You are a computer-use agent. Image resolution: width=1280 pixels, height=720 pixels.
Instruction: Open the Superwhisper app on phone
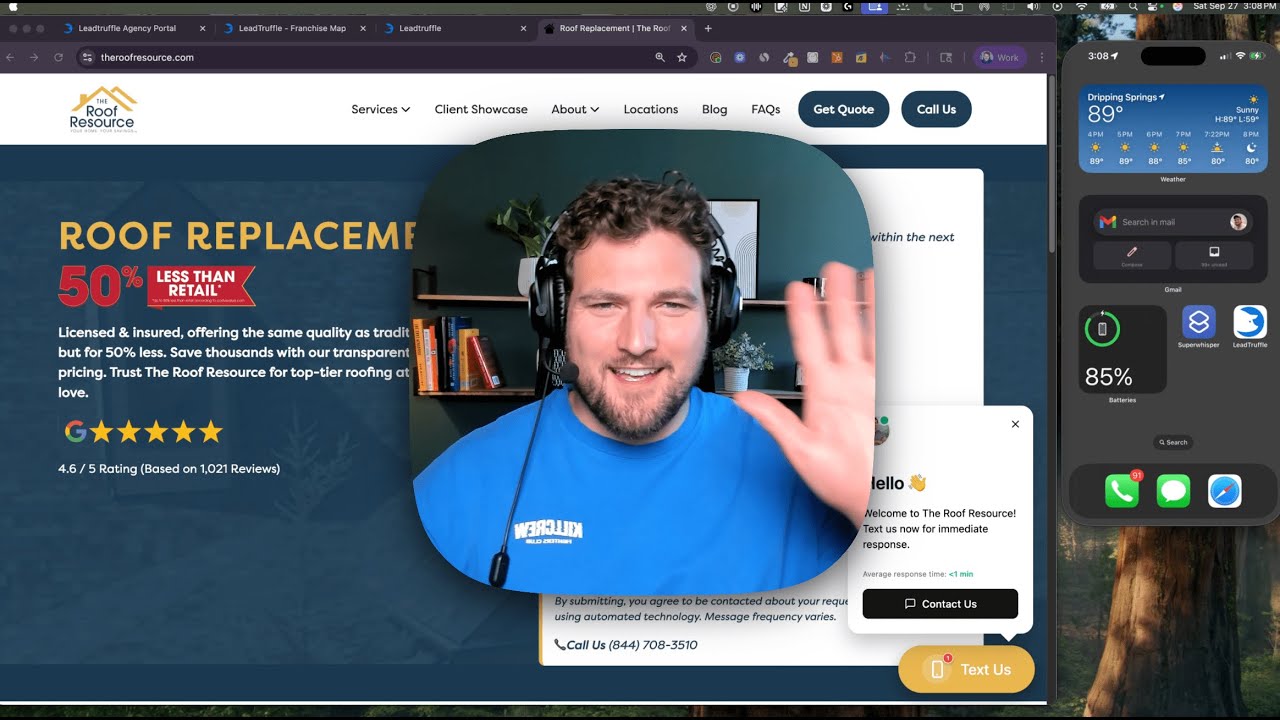pyautogui.click(x=1199, y=322)
